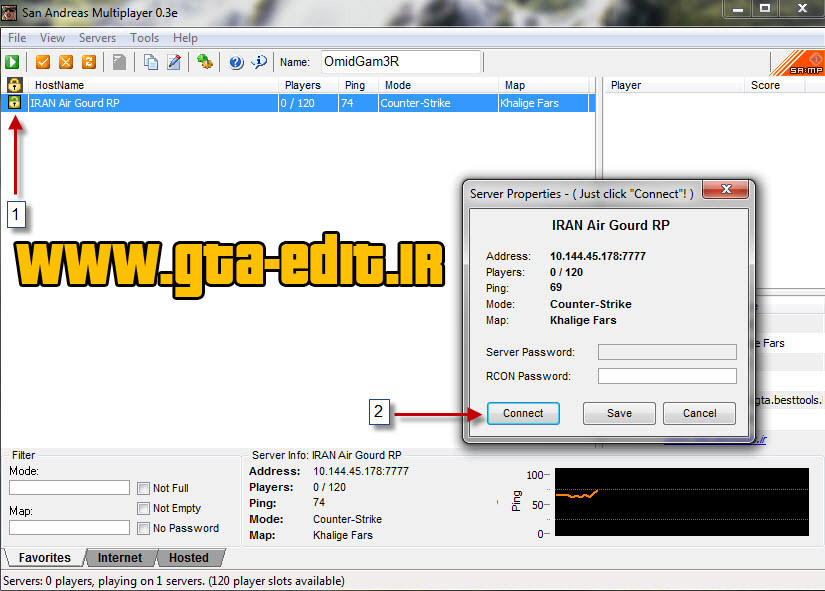This screenshot has width=825, height=591.
Task: Open the Settings tool icon in toolbar
Action: pyautogui.click(x=205, y=62)
